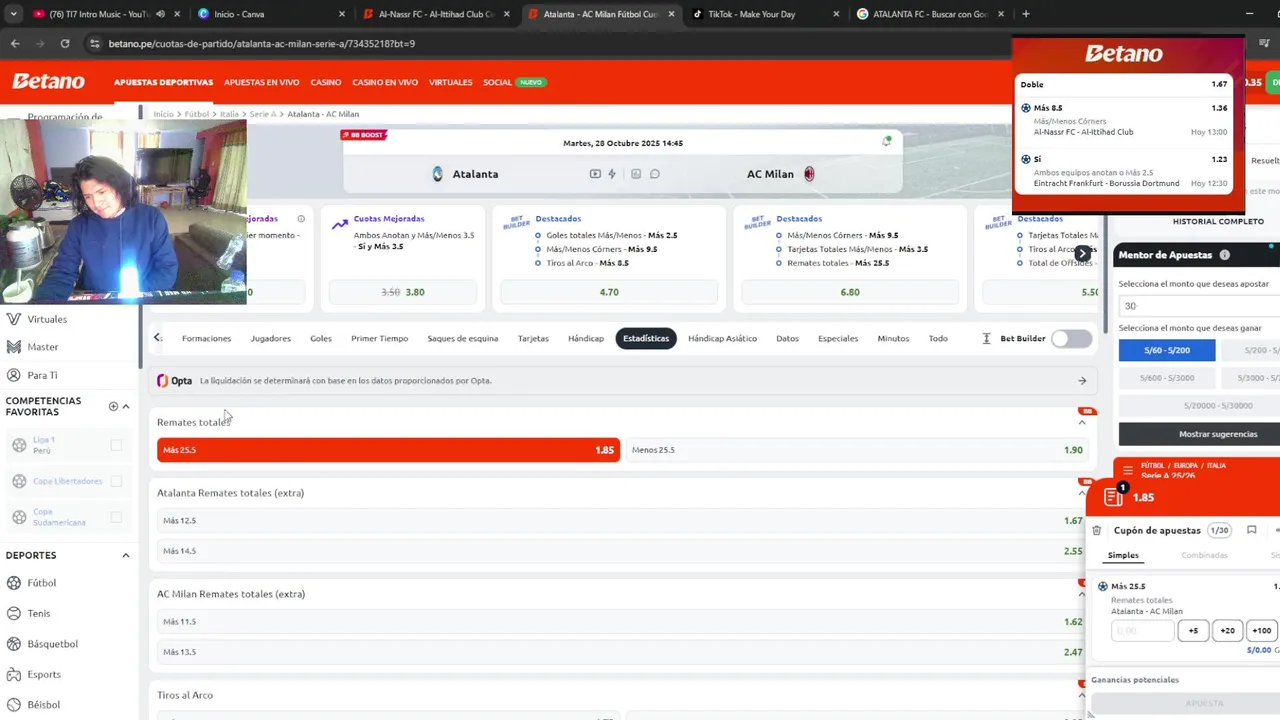This screenshot has height=720, width=1280.
Task: Open the browser tab list dropdown
Action: [14, 14]
